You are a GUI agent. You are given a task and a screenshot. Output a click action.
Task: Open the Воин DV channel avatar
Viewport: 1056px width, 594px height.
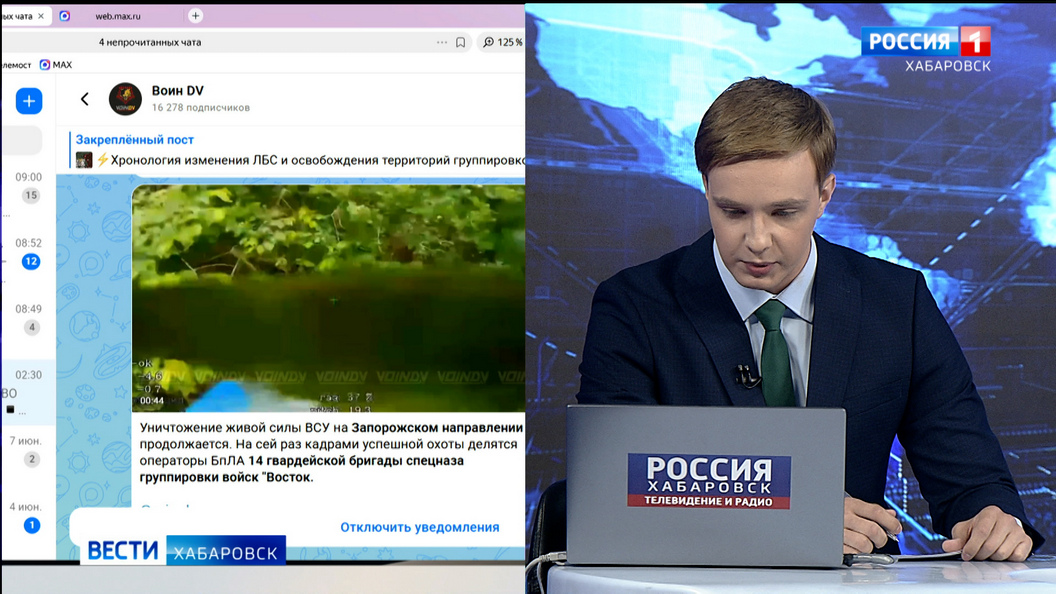coord(125,99)
